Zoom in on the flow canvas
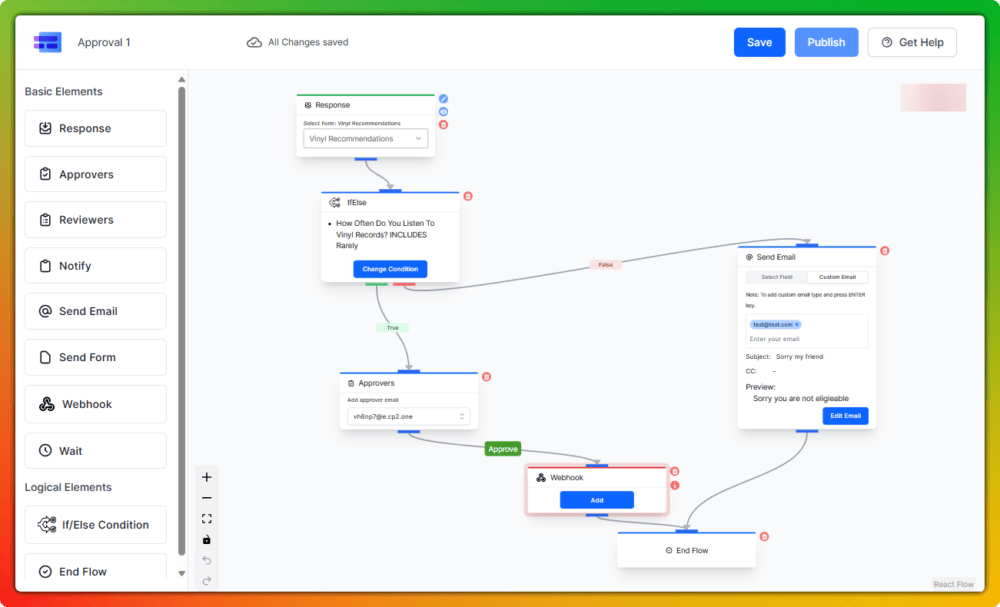Image resolution: width=1000 pixels, height=607 pixels. (x=207, y=477)
